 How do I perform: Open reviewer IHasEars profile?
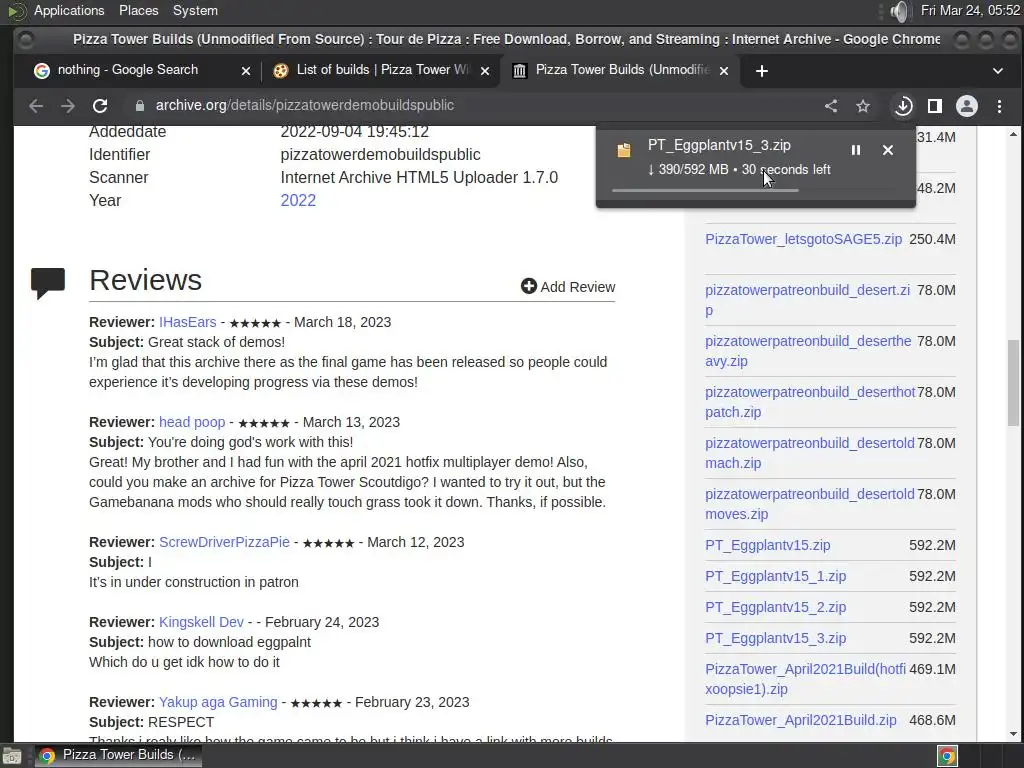point(187,322)
